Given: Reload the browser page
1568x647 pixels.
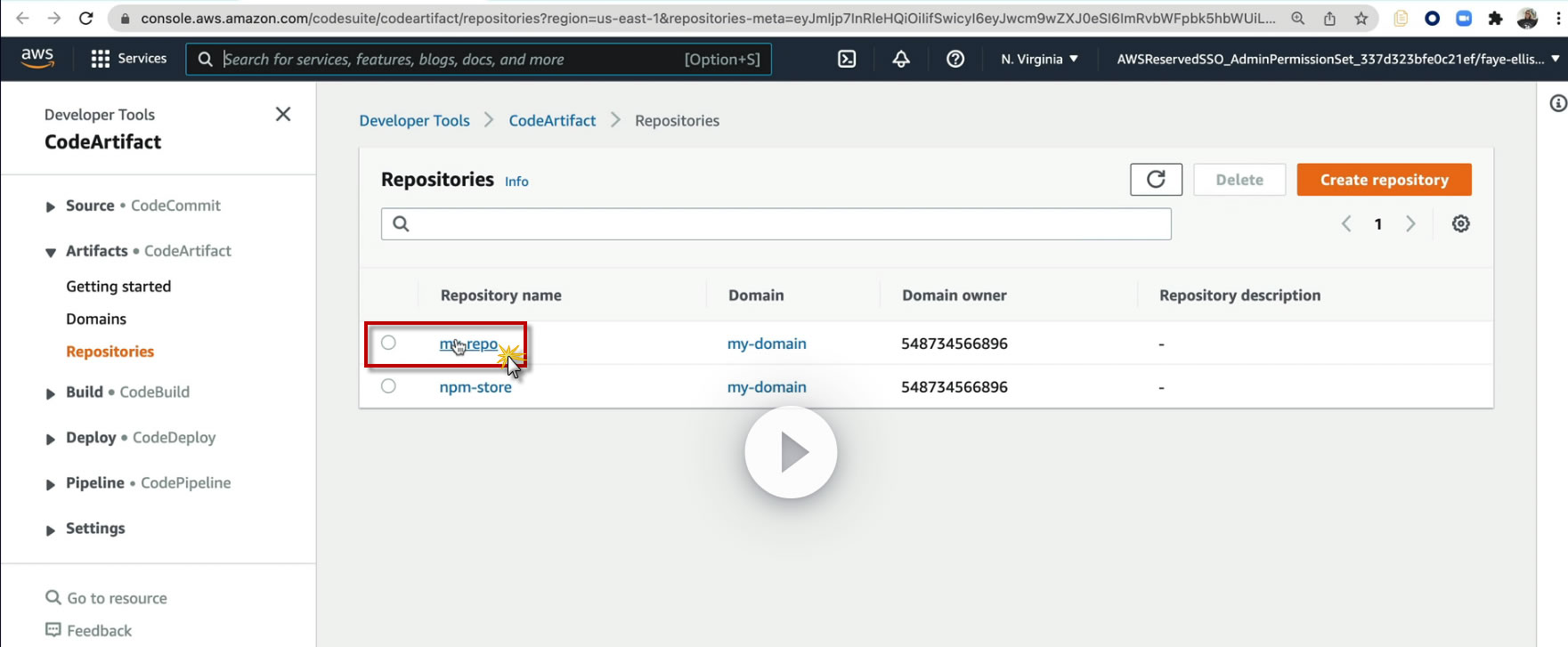Looking at the screenshot, I should [86, 18].
